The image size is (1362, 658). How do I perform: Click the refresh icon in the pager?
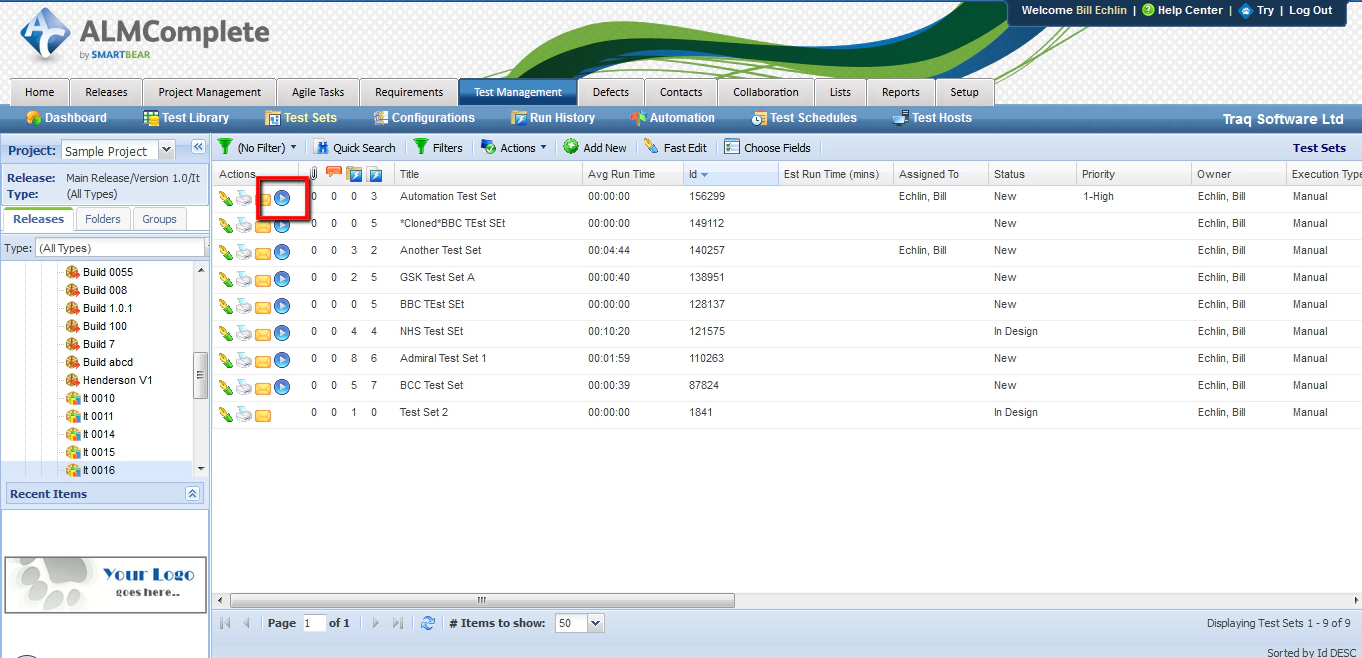(x=428, y=623)
